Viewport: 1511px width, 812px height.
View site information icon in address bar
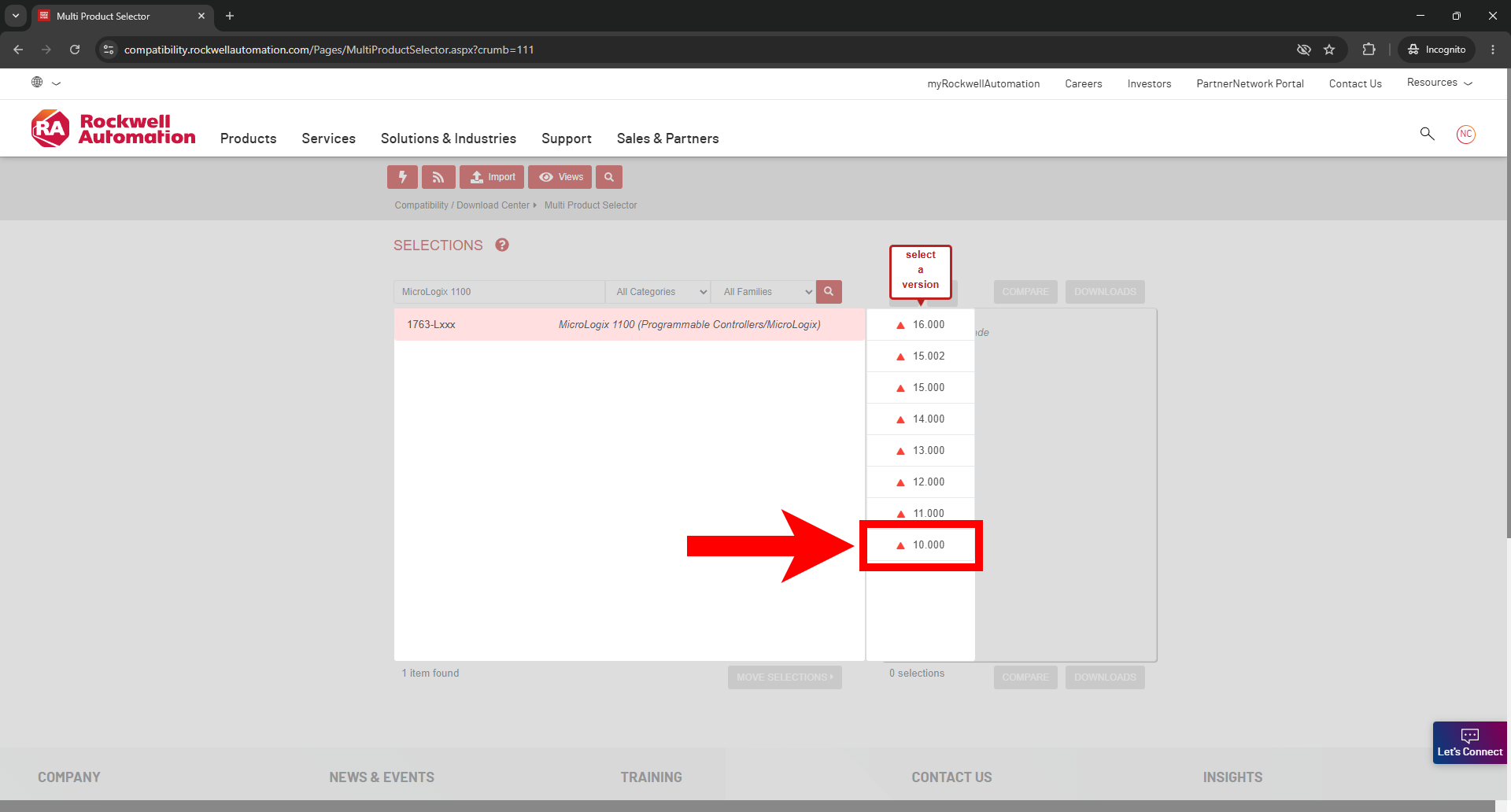109,50
